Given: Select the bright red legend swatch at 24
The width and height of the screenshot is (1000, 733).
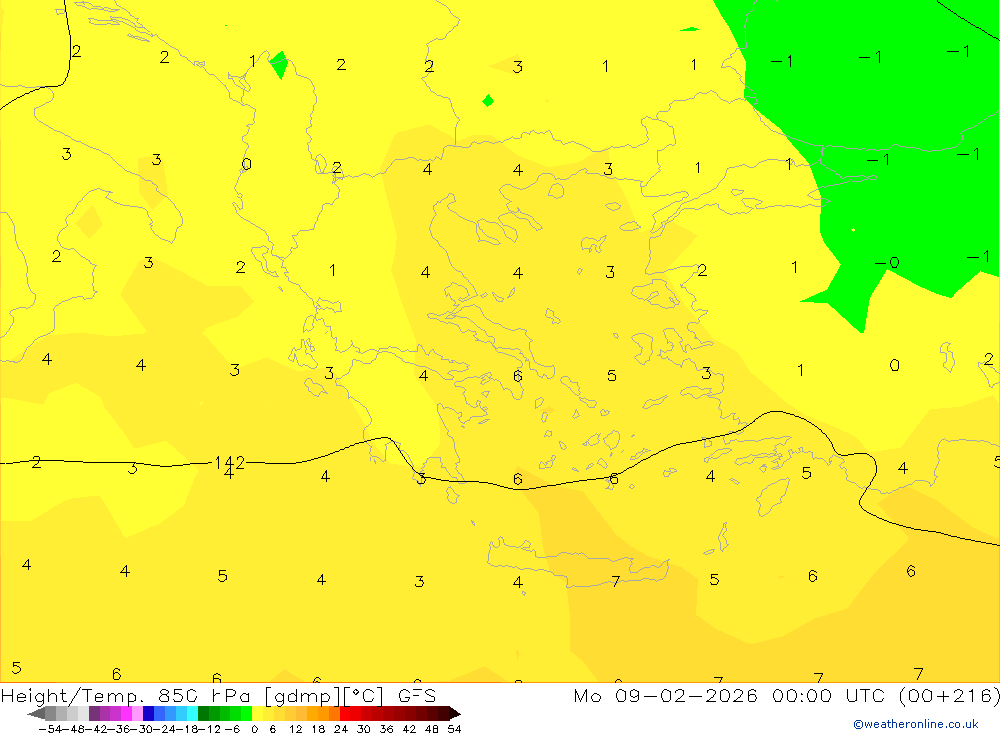Looking at the screenshot, I should click(345, 713).
